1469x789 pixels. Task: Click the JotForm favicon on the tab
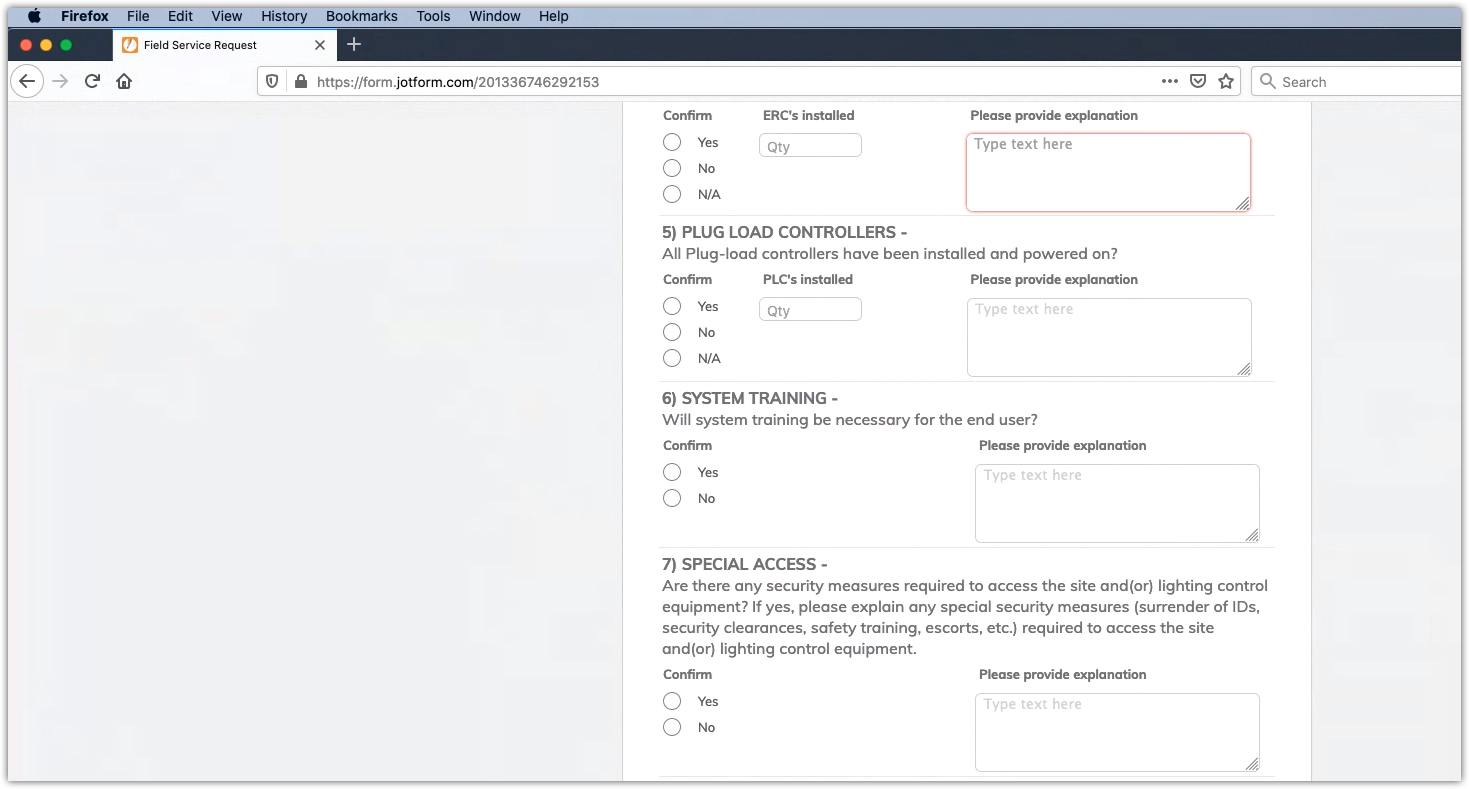point(130,45)
